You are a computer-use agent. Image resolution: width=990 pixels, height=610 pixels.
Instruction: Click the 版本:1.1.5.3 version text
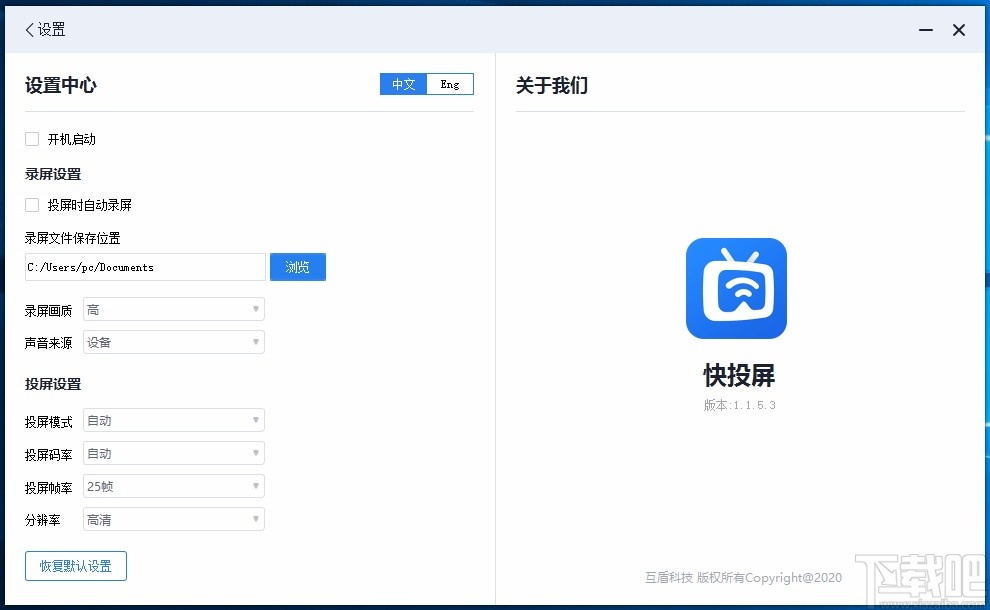coord(739,405)
